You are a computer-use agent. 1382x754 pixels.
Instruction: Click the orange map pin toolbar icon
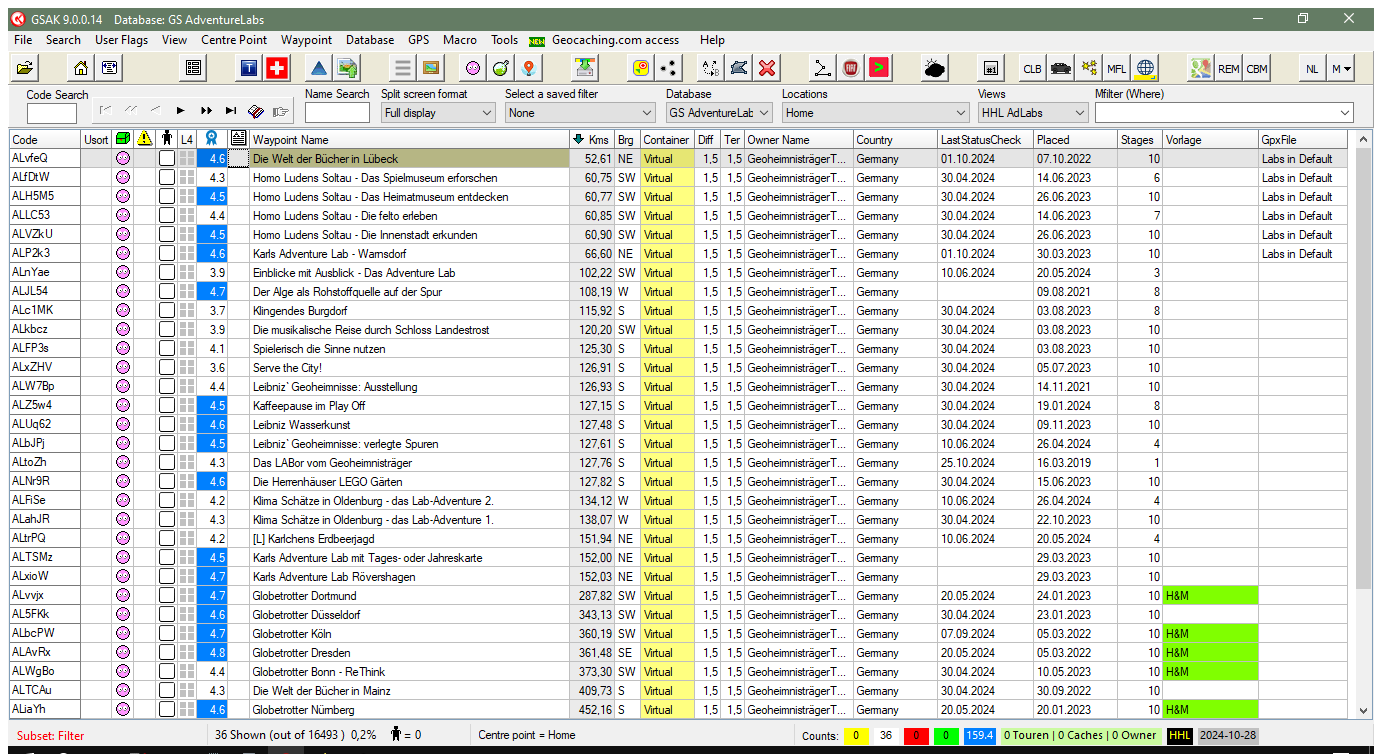(x=529, y=68)
